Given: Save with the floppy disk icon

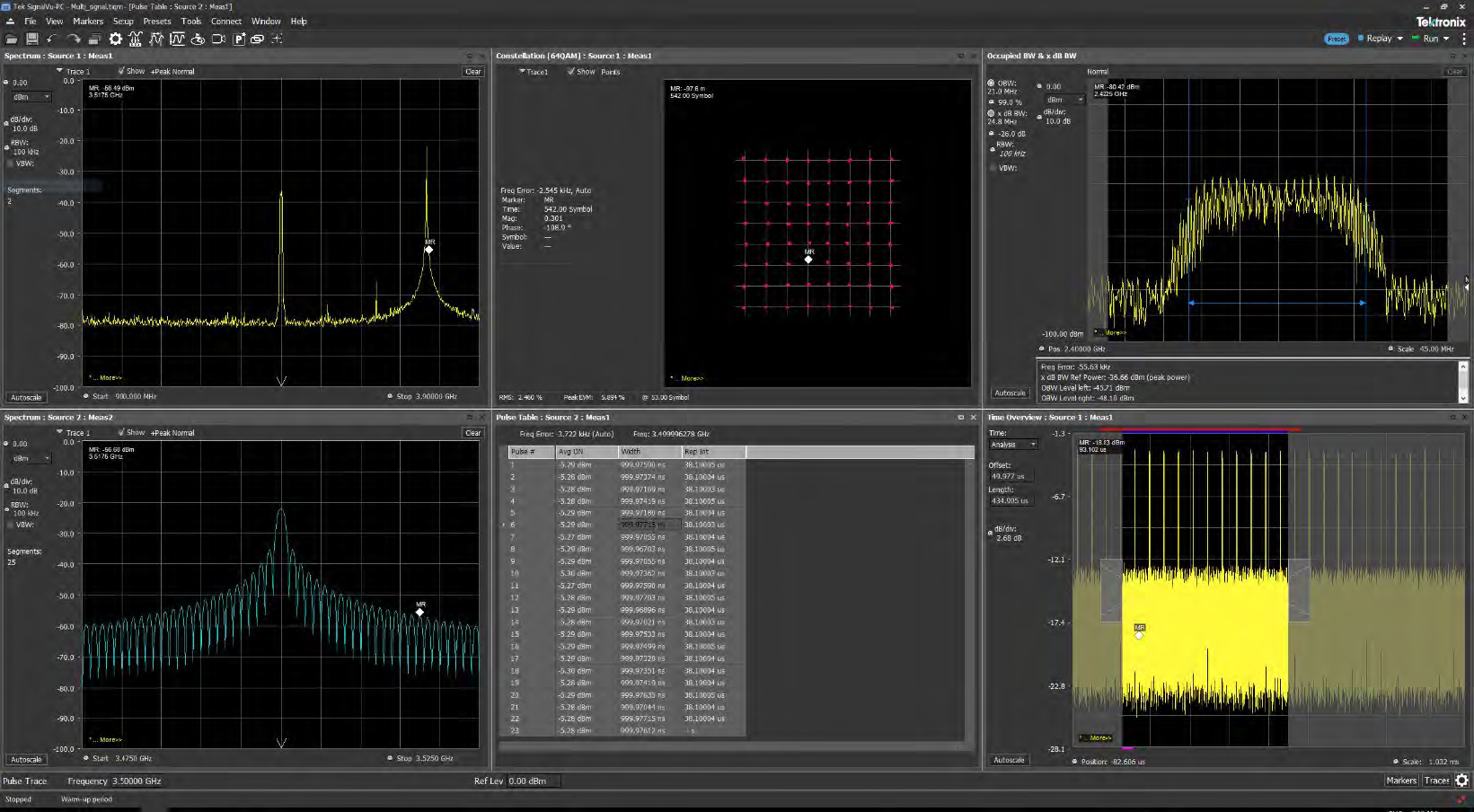Looking at the screenshot, I should click(x=32, y=39).
